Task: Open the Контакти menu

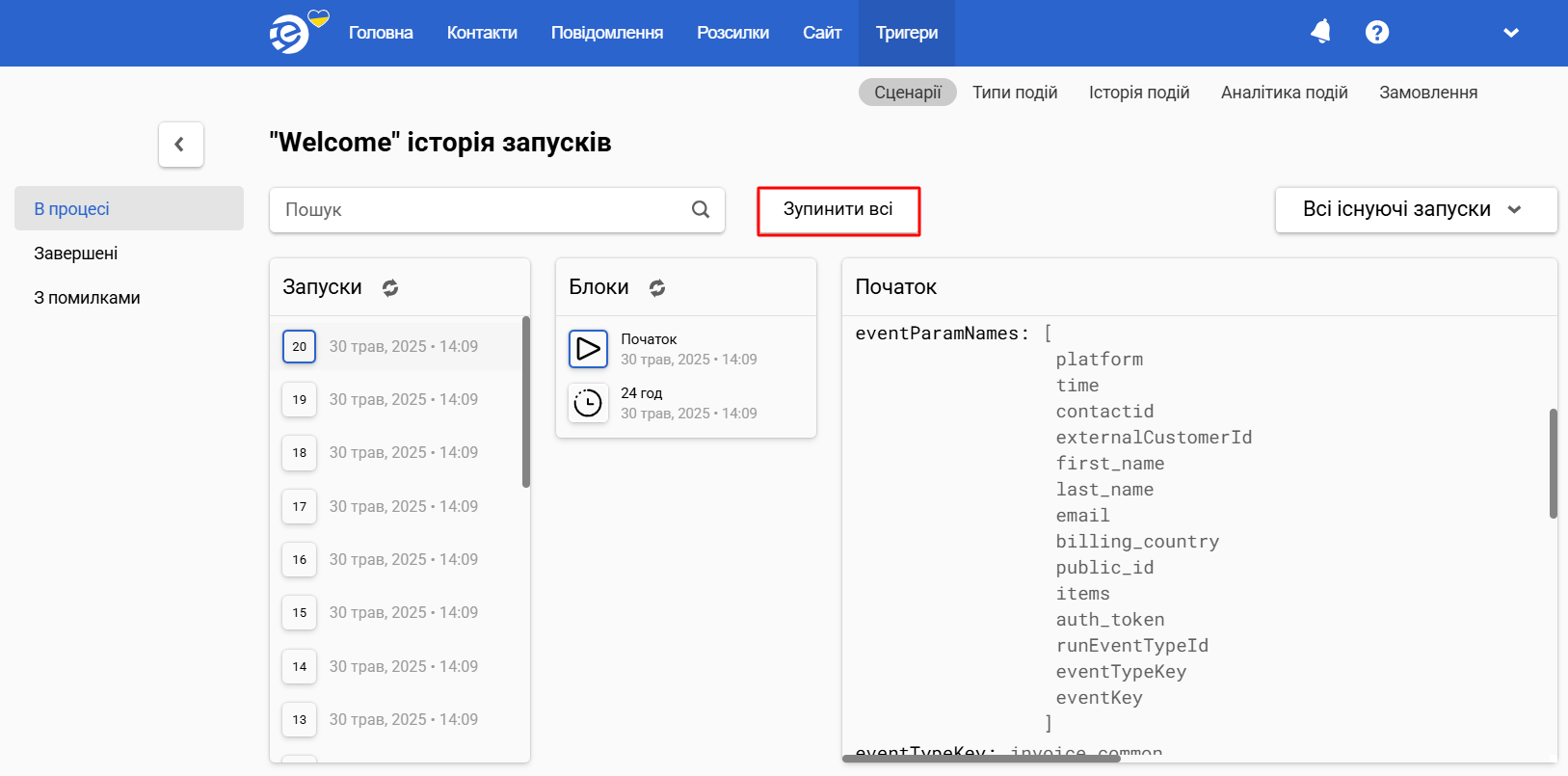Action: (482, 33)
